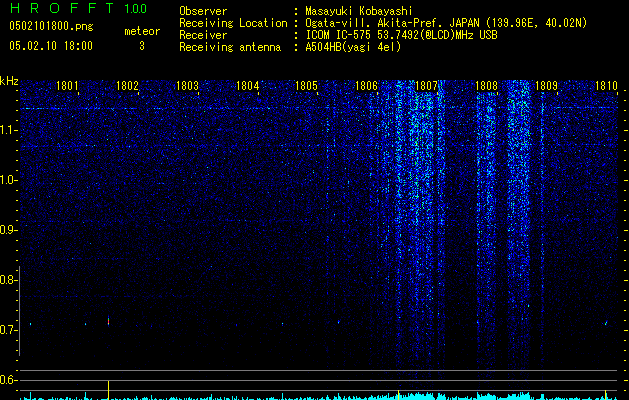Click the 1807 time axis label
Viewport: 629px width, 400px height.
[x=426, y=85]
